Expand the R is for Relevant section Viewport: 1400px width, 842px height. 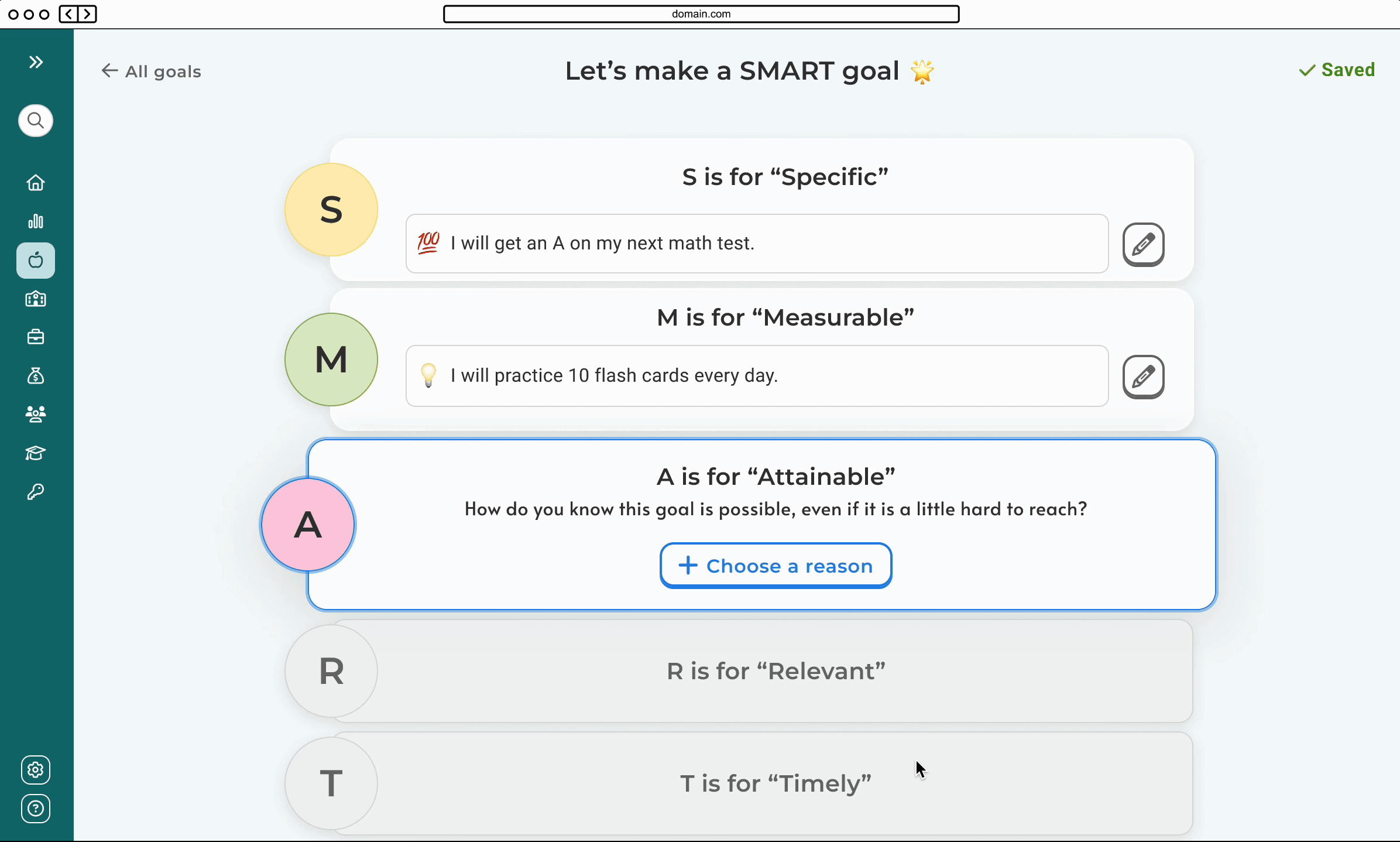click(x=776, y=671)
